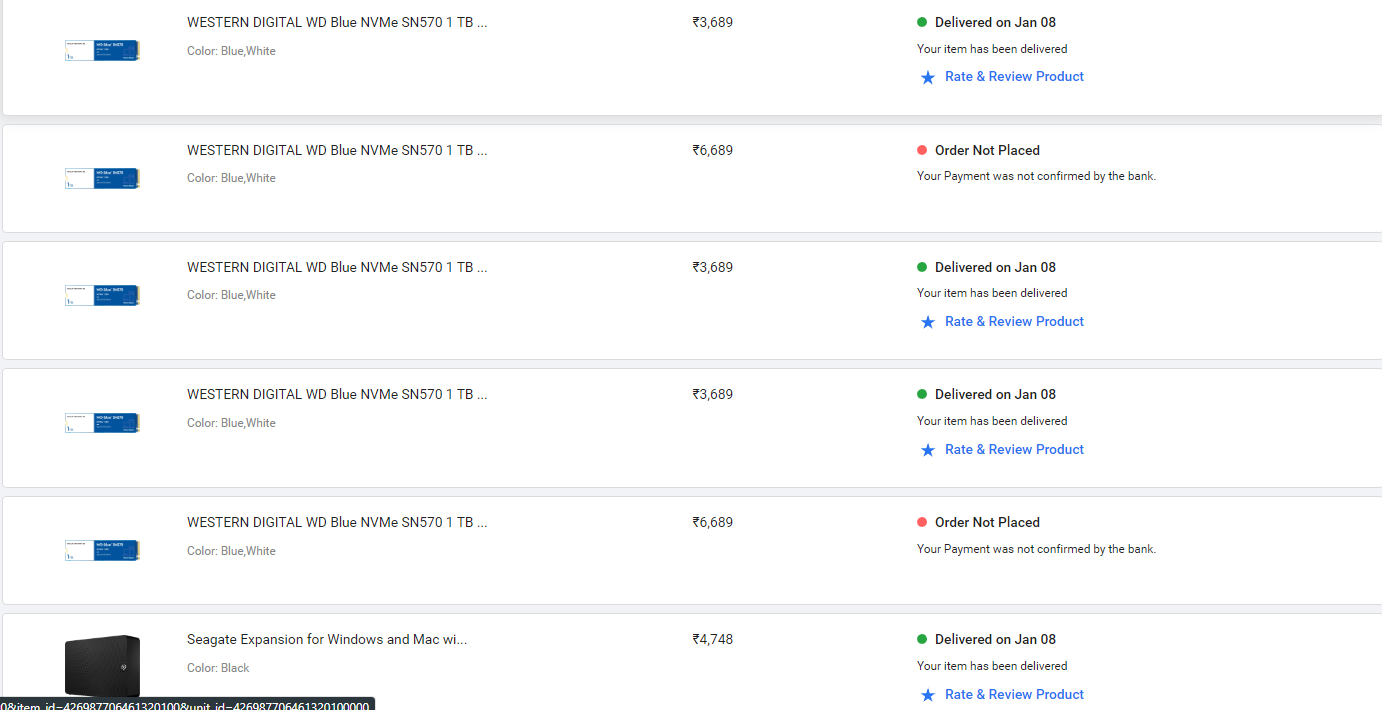Screen dimensions: 1382x710
Task: Open the thumbnail of the last unplaced WD order
Action: [102, 551]
